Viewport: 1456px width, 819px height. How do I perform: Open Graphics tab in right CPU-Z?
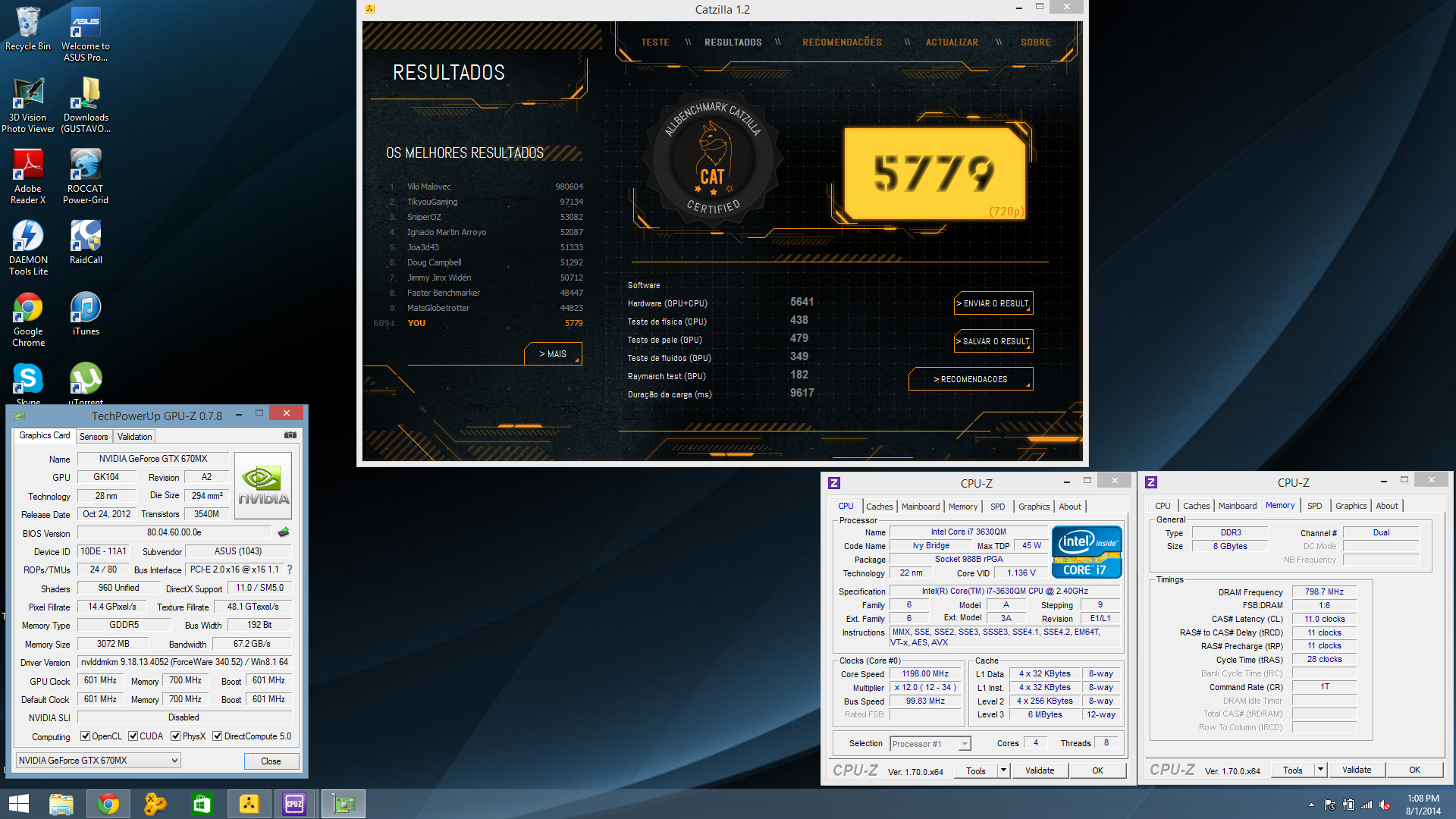(1351, 506)
